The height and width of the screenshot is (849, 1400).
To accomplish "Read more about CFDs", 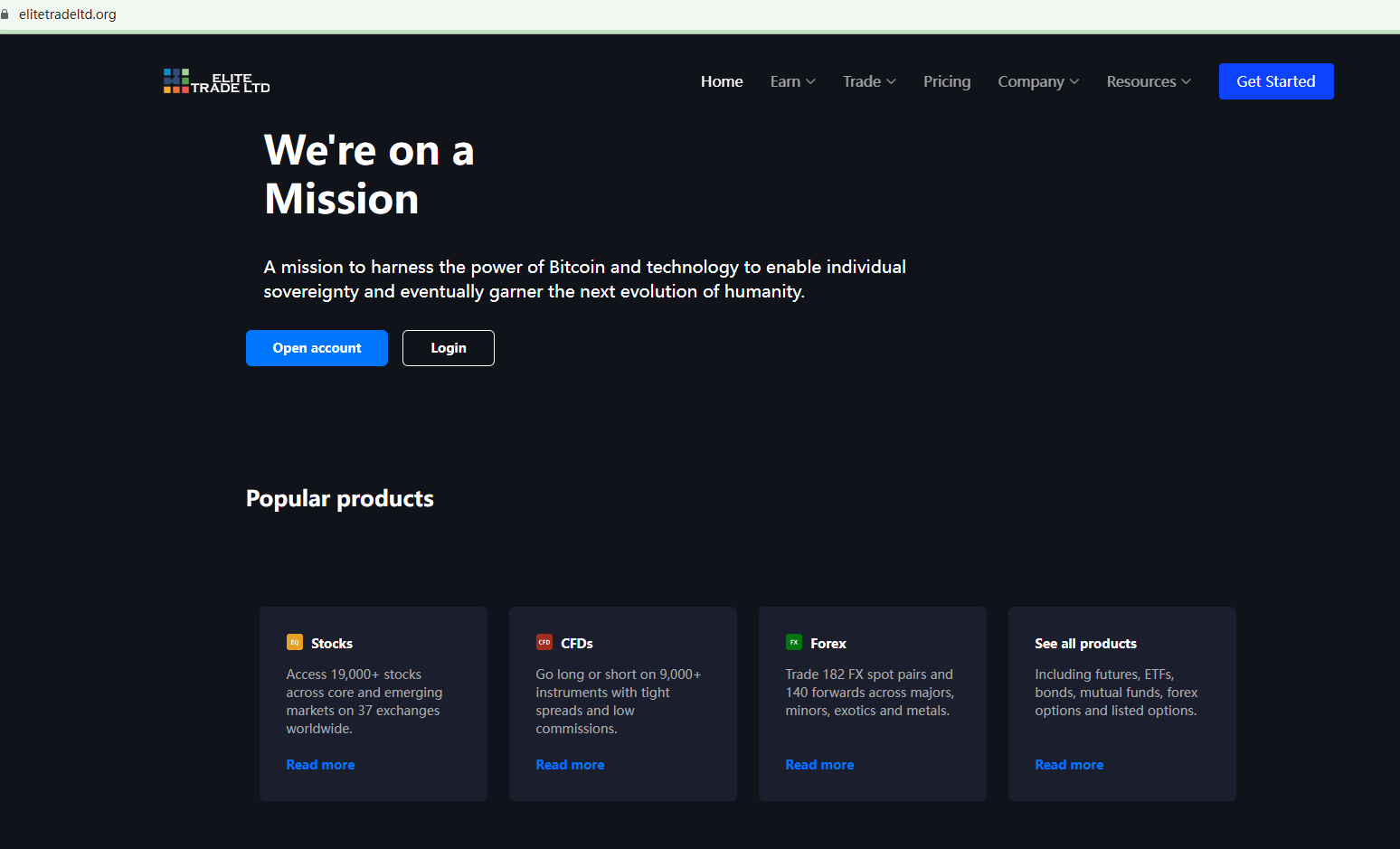I will [x=570, y=765].
